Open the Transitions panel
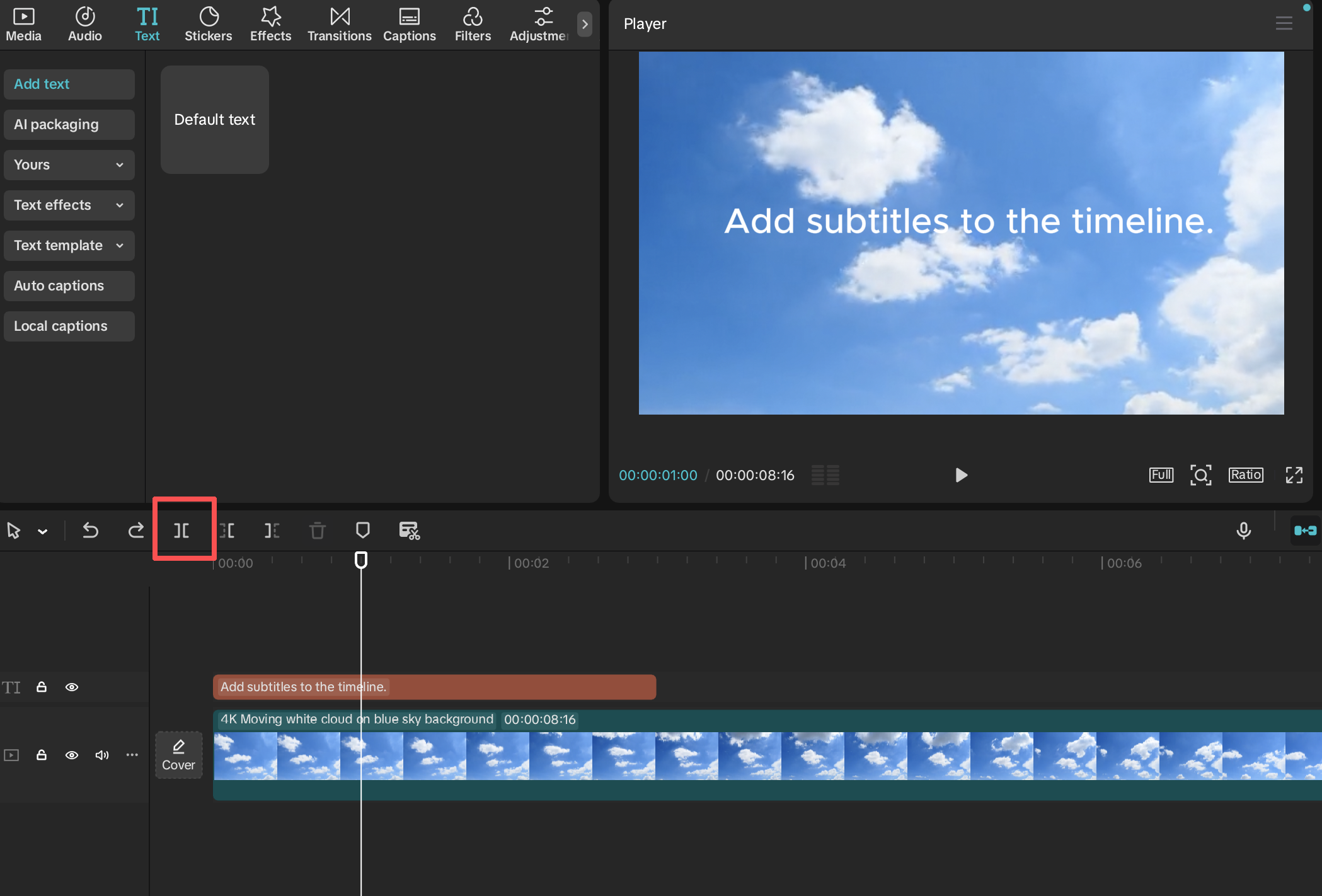This screenshot has height=896, width=1322. [339, 24]
